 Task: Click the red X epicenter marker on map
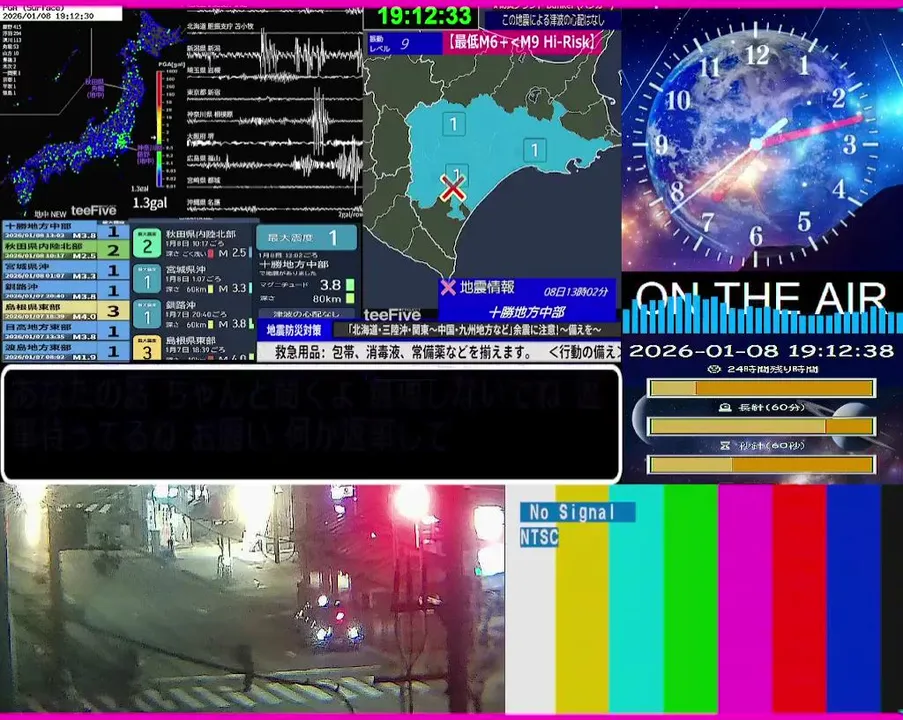(x=453, y=188)
